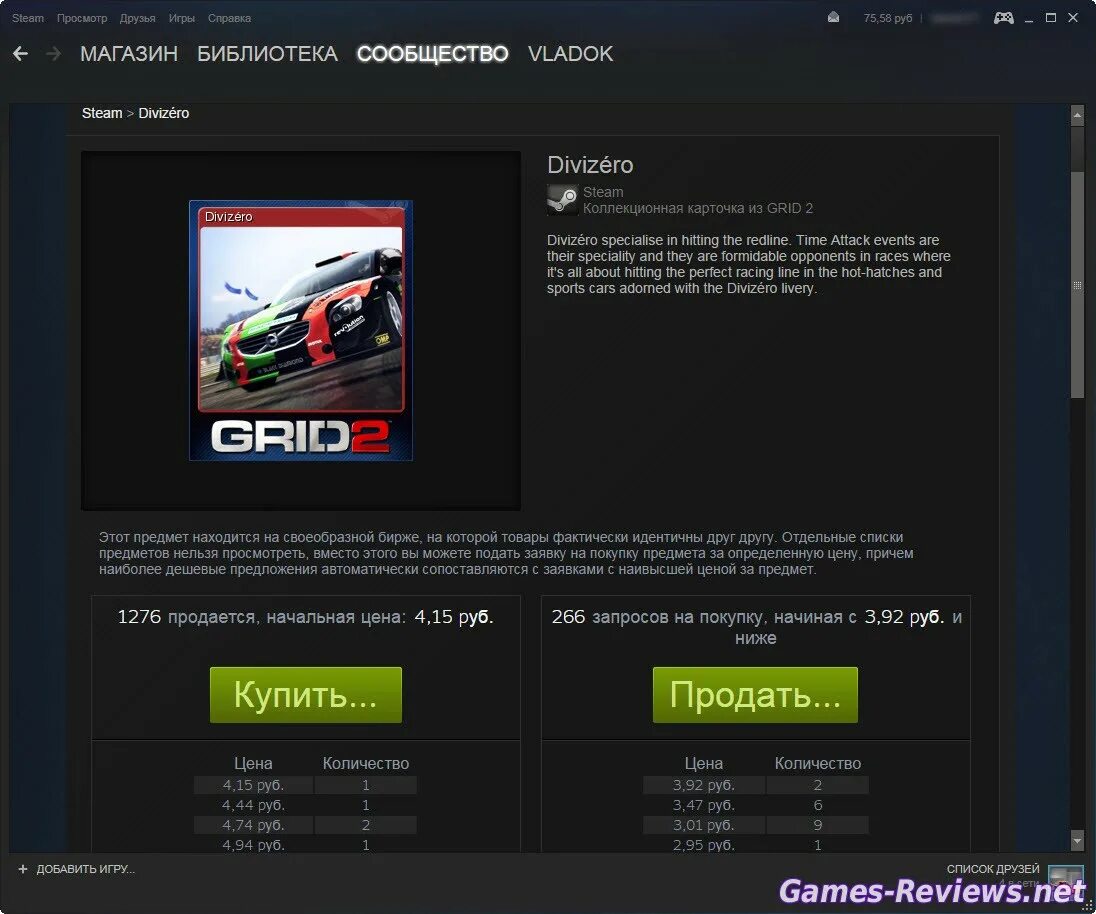1096x914 pixels.
Task: Select the 3,92 руб. buy order row
Action: point(756,785)
